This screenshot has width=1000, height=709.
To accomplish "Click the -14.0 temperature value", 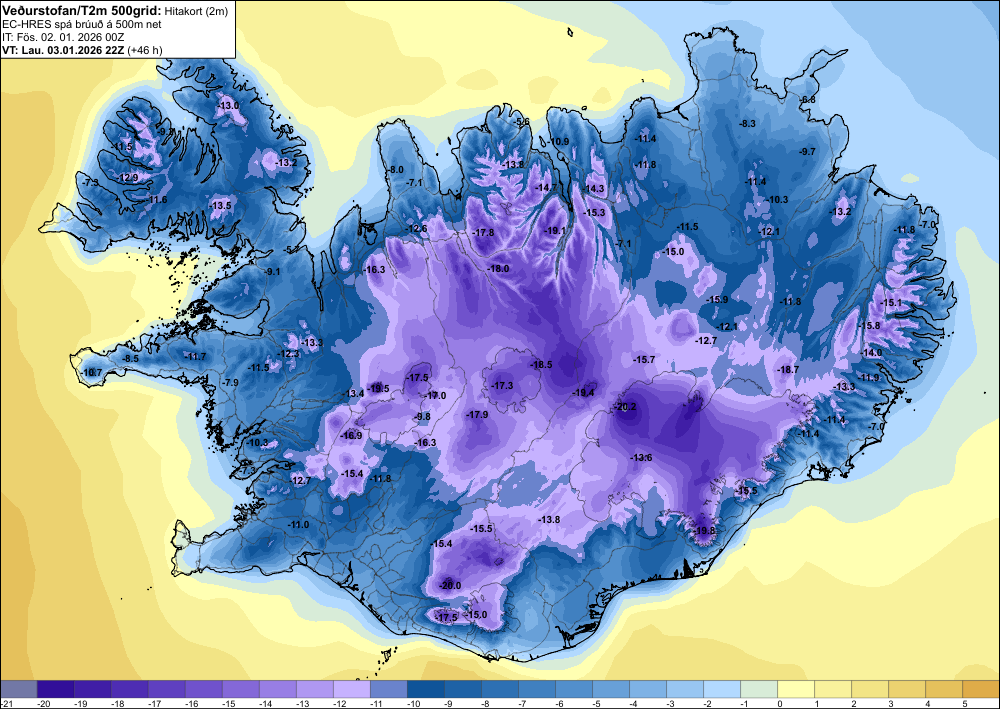I will (871, 353).
